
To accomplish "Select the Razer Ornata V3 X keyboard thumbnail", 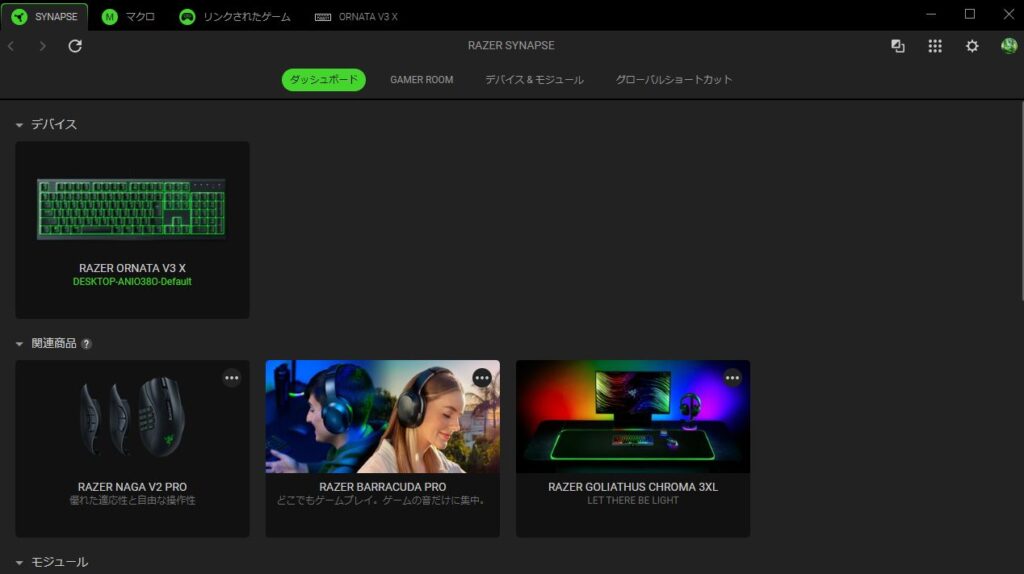I will coord(132,208).
